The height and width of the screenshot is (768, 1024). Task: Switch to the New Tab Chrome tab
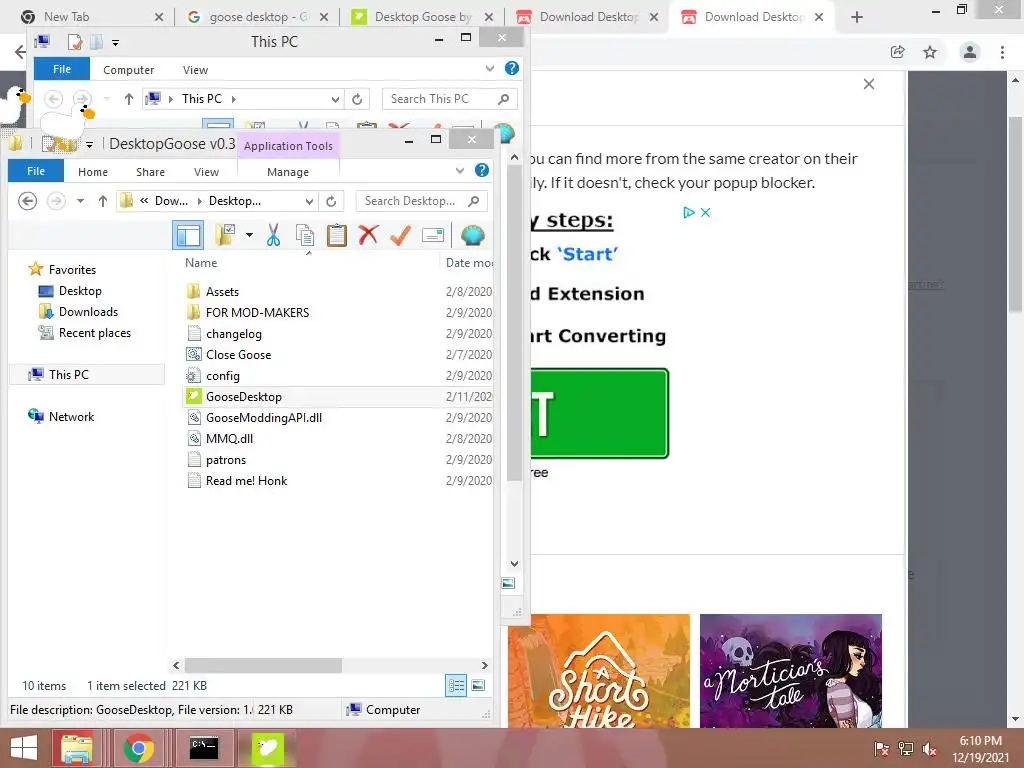[91, 17]
